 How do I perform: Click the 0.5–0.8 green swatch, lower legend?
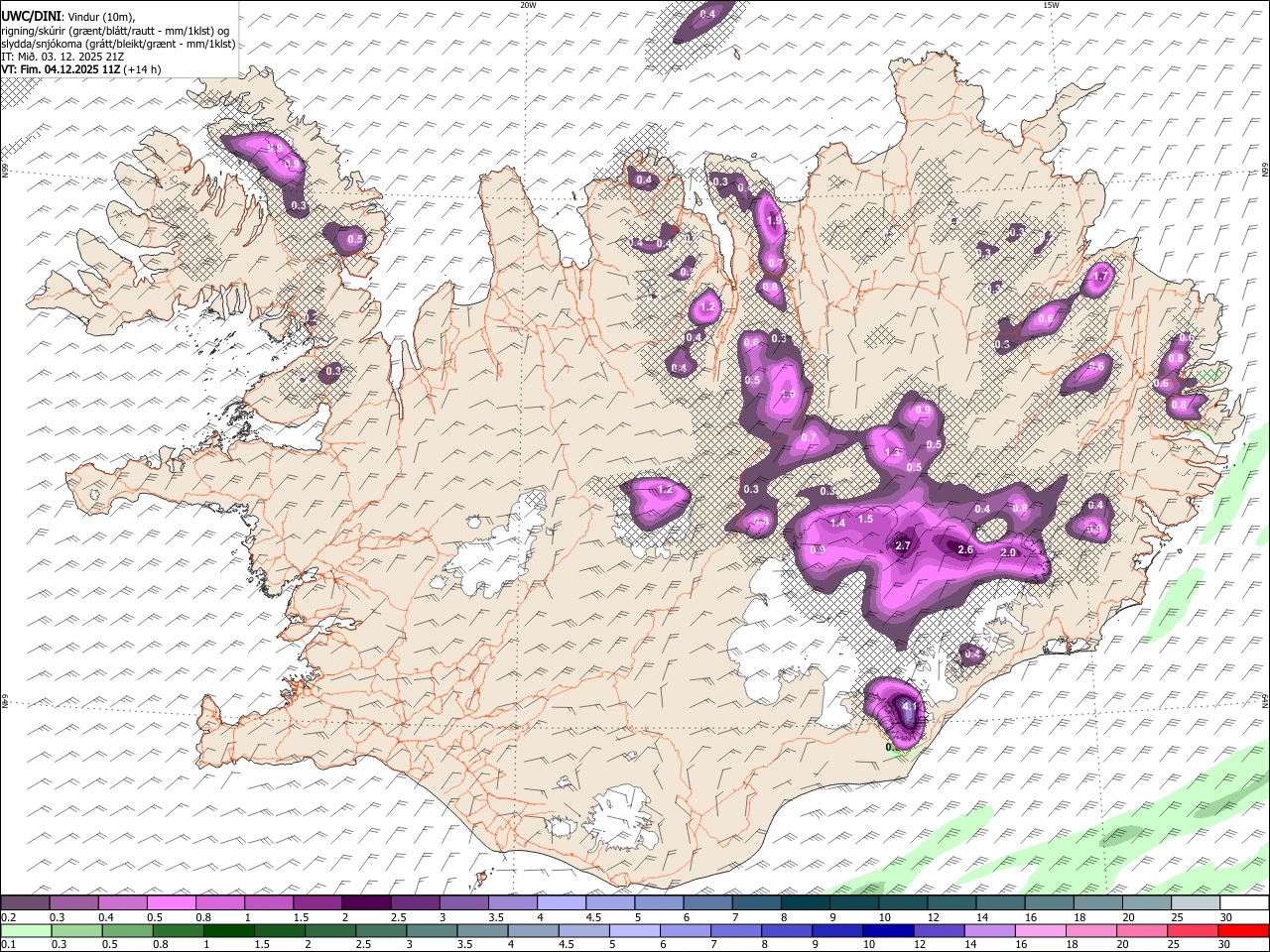pos(127,930)
